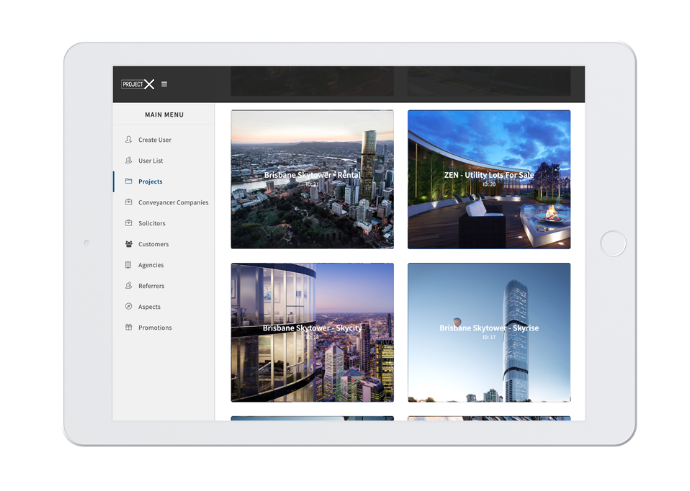
Task: Open ZEN - Utility Lots For Sale tile
Action: pyautogui.click(x=489, y=179)
